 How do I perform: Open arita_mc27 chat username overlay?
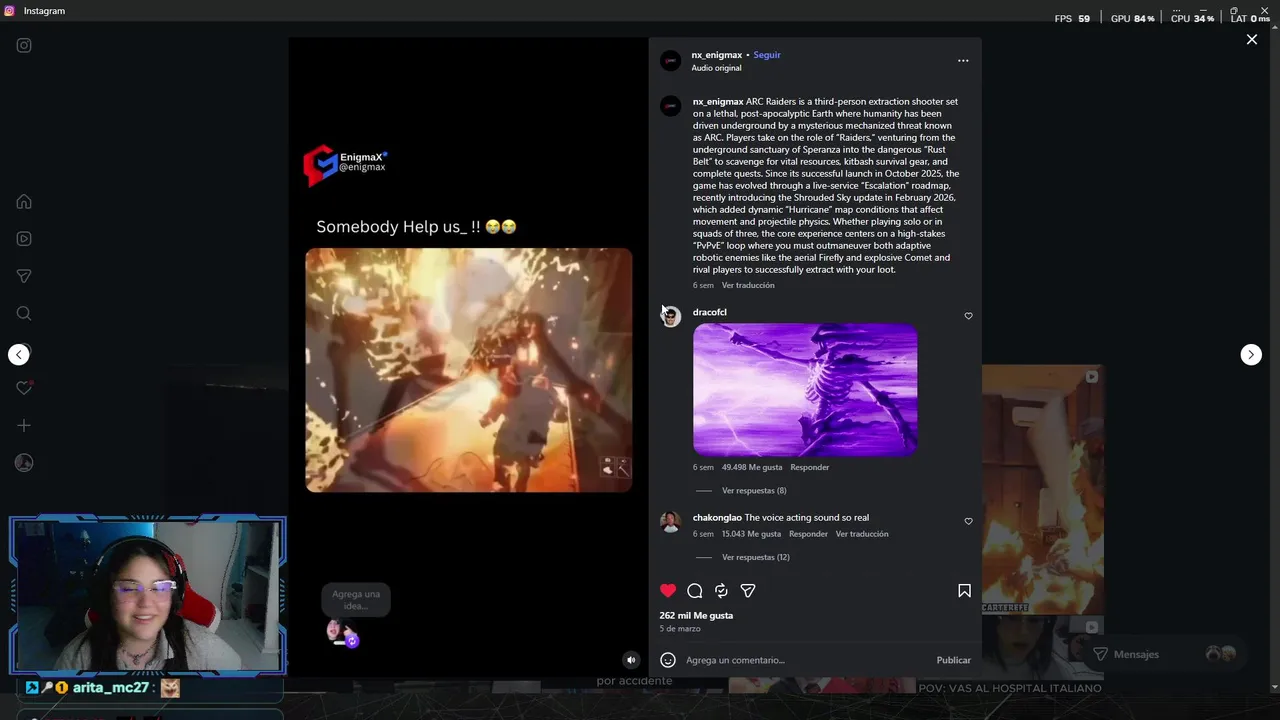pyautogui.click(x=110, y=688)
